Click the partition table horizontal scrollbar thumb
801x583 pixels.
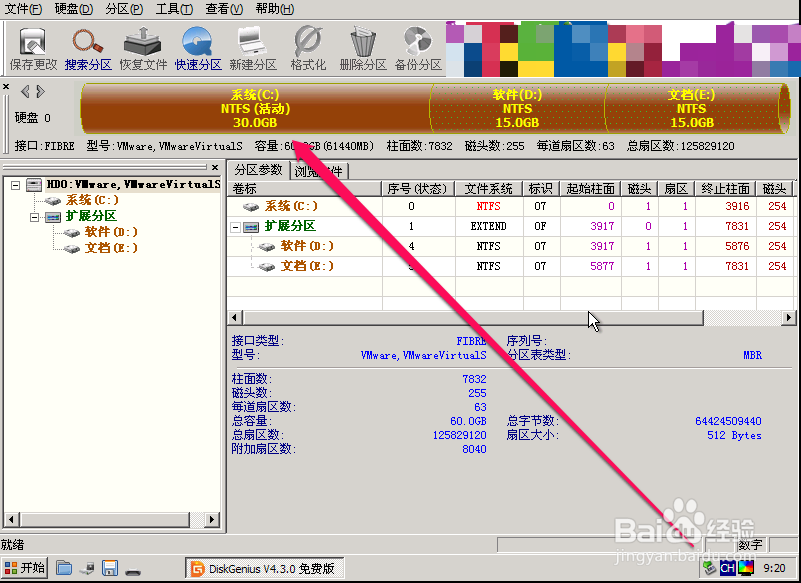click(x=473, y=317)
